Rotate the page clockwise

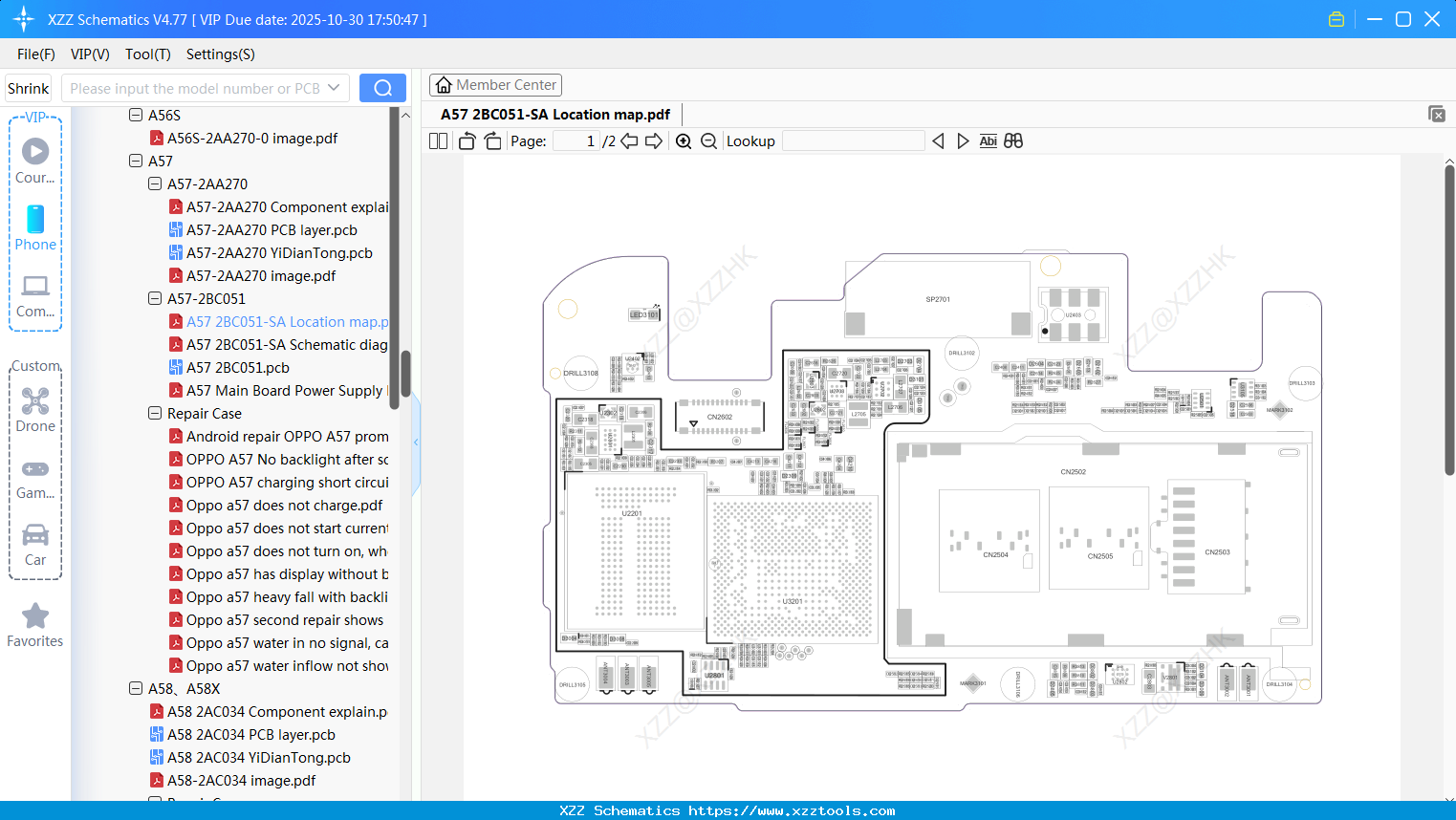pos(492,141)
